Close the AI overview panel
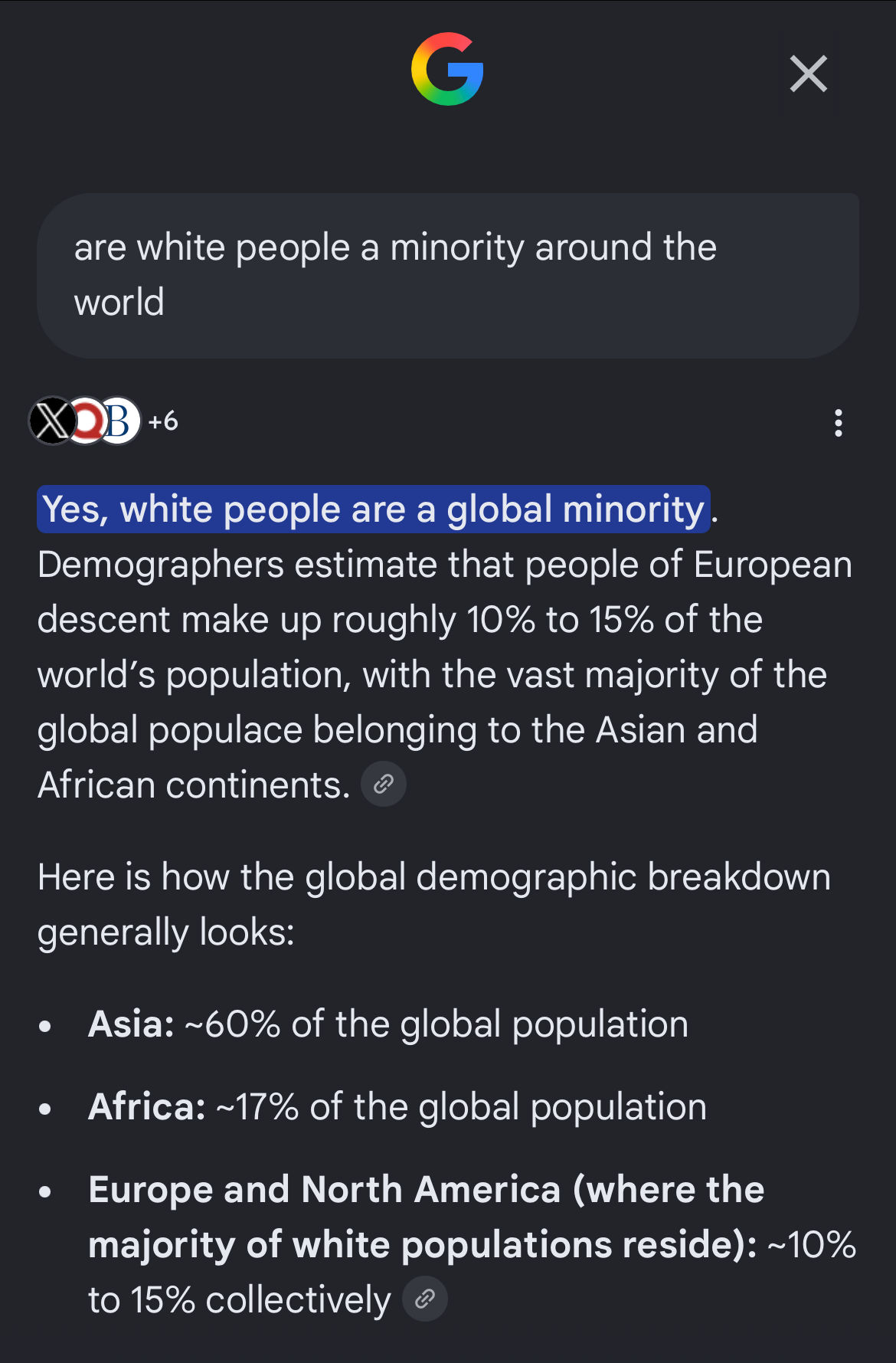The width and height of the screenshot is (896, 1363). pyautogui.click(x=808, y=74)
